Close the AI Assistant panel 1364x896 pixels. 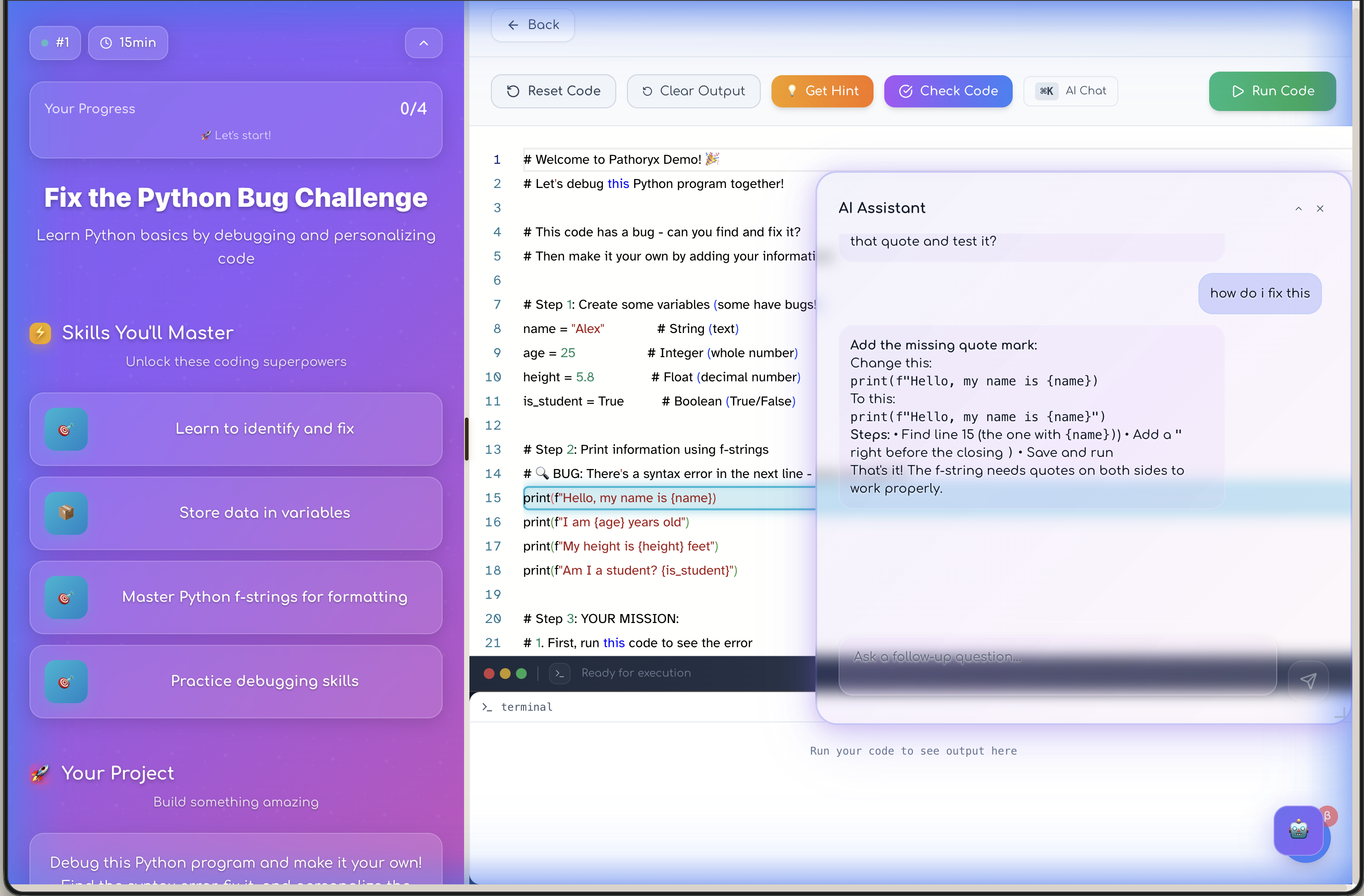tap(1320, 209)
